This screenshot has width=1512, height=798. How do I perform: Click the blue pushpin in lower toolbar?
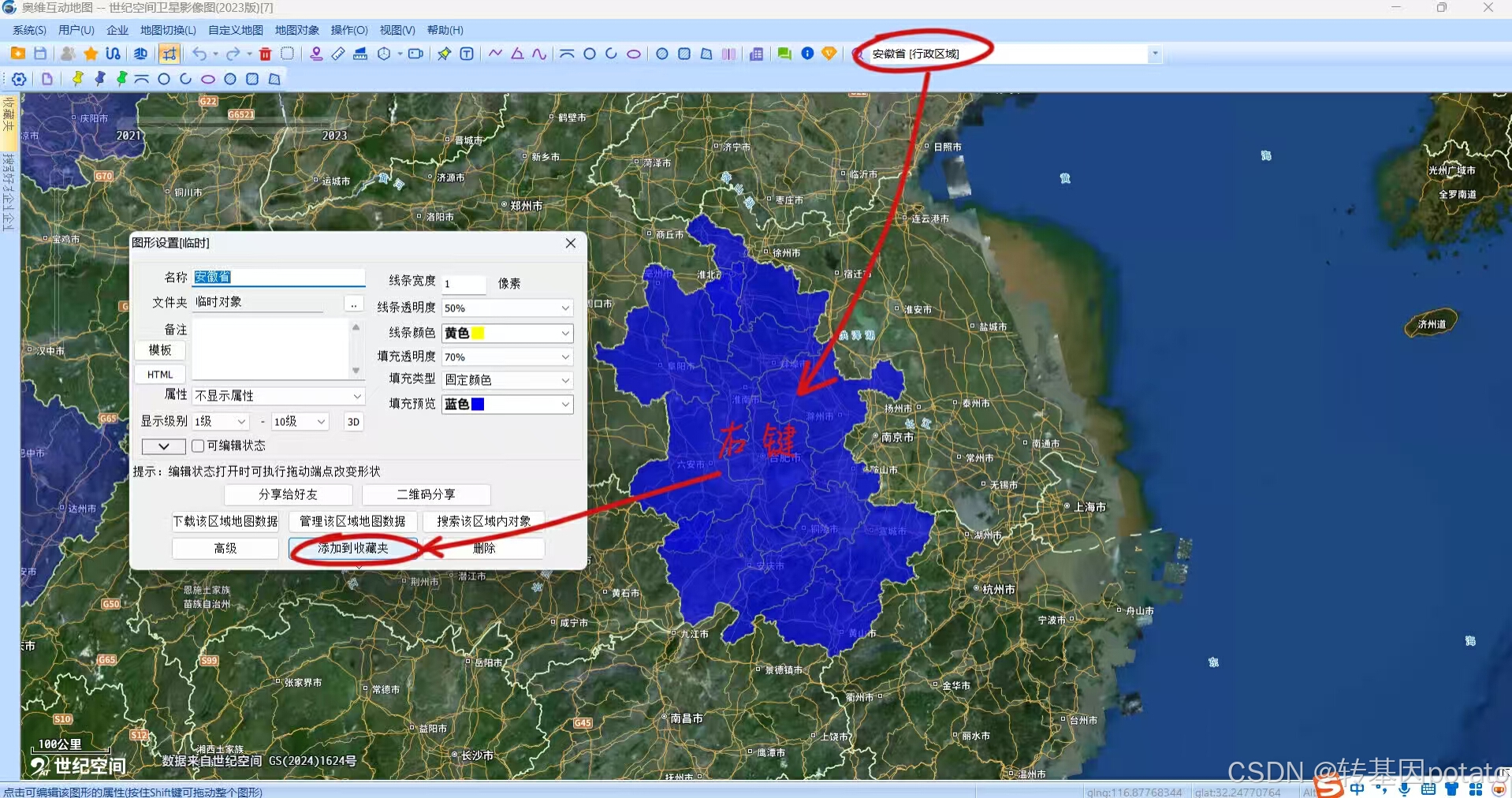pyautogui.click(x=99, y=79)
